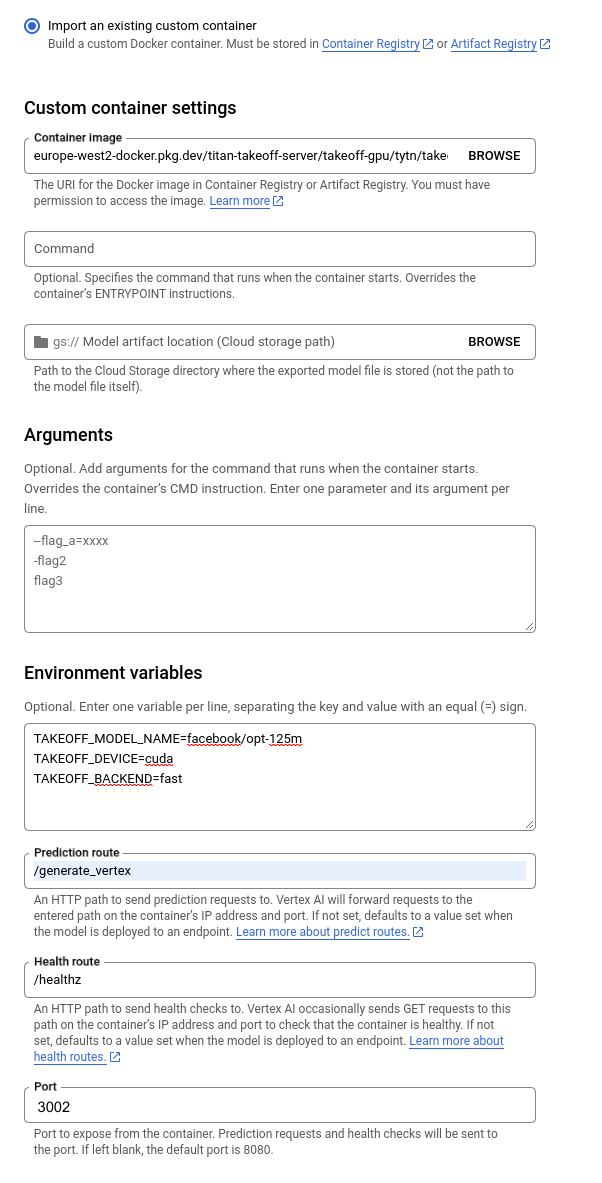This screenshot has width=602, height=1183.
Task: Open Learn more about image permissions
Action: pos(239,201)
